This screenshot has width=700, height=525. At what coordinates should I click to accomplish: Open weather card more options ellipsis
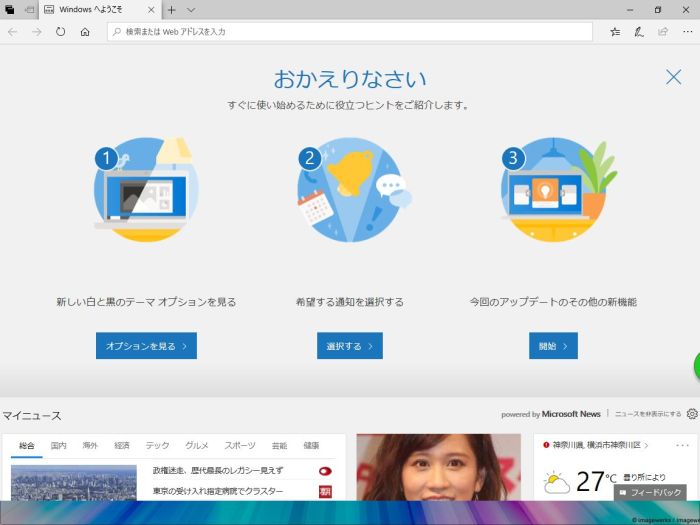click(683, 444)
